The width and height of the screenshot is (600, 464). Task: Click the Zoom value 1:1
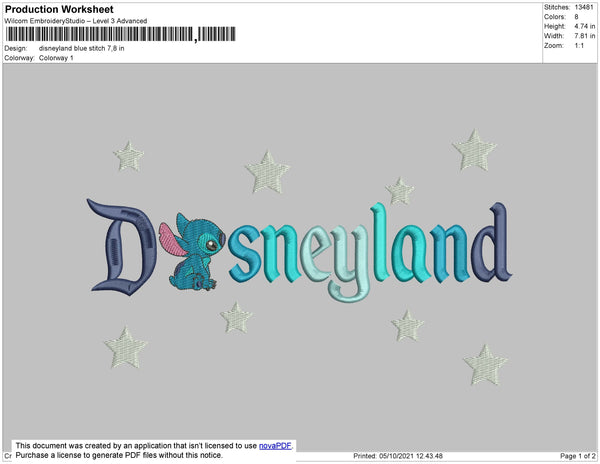(x=579, y=46)
